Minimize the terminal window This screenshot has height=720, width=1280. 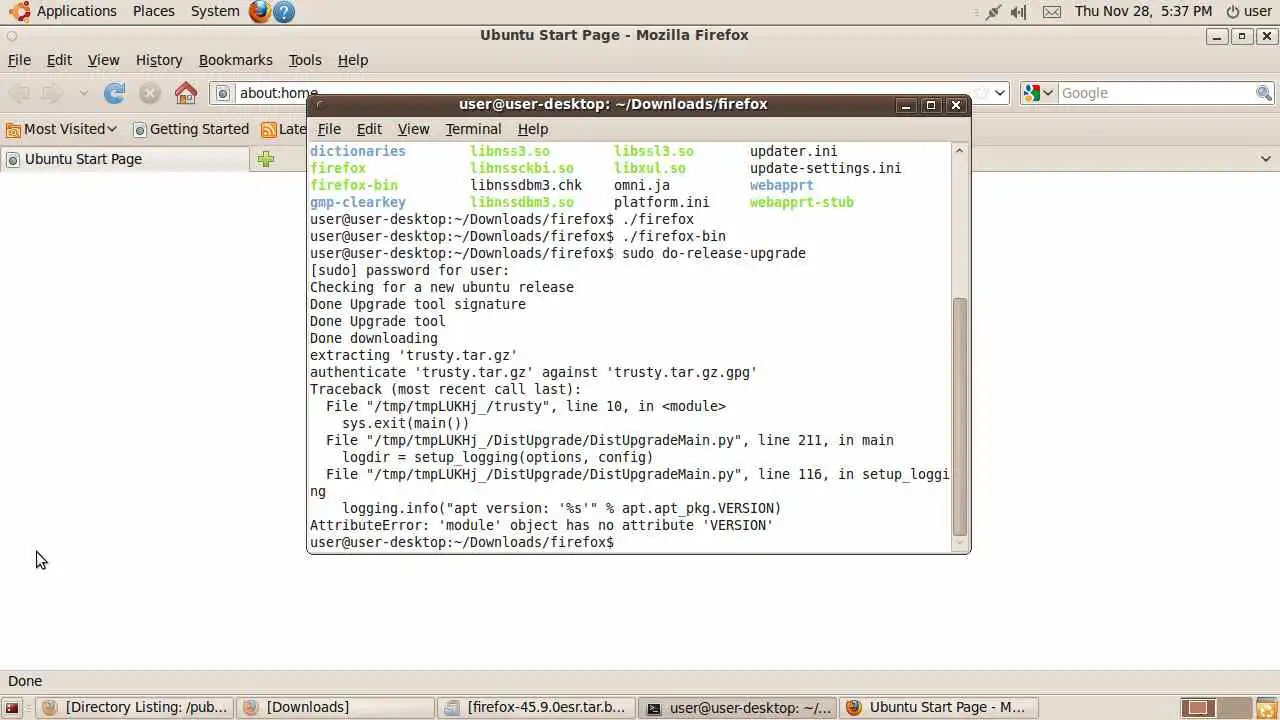coord(905,105)
